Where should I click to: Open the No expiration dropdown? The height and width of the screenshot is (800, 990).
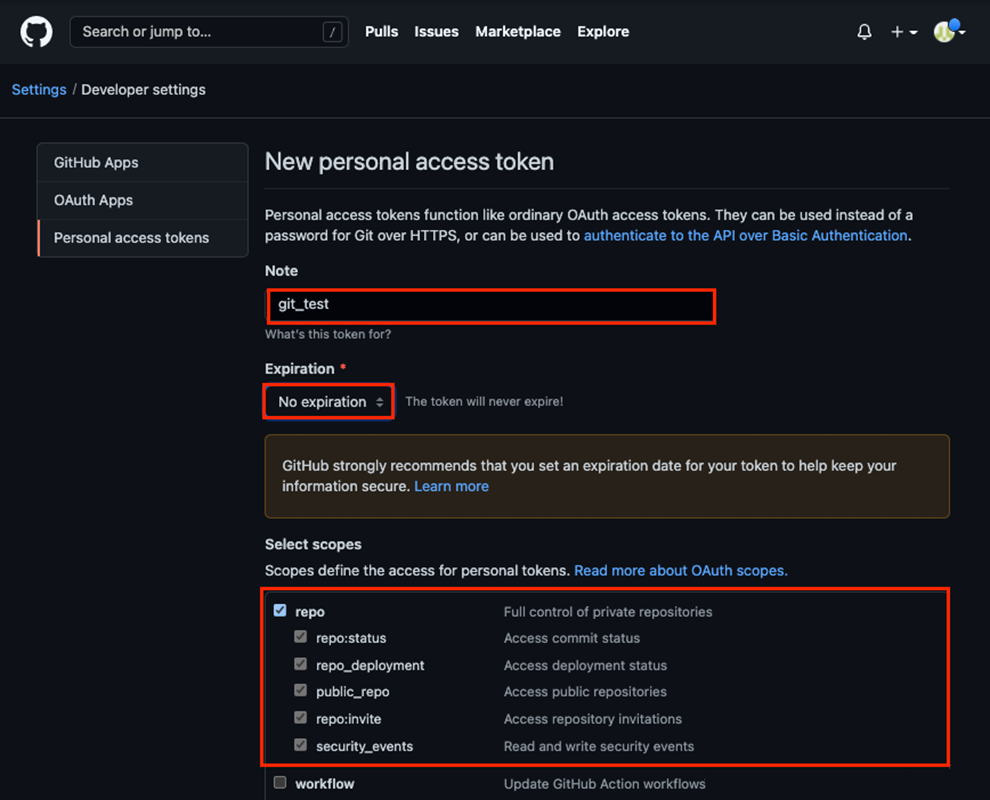pos(330,402)
